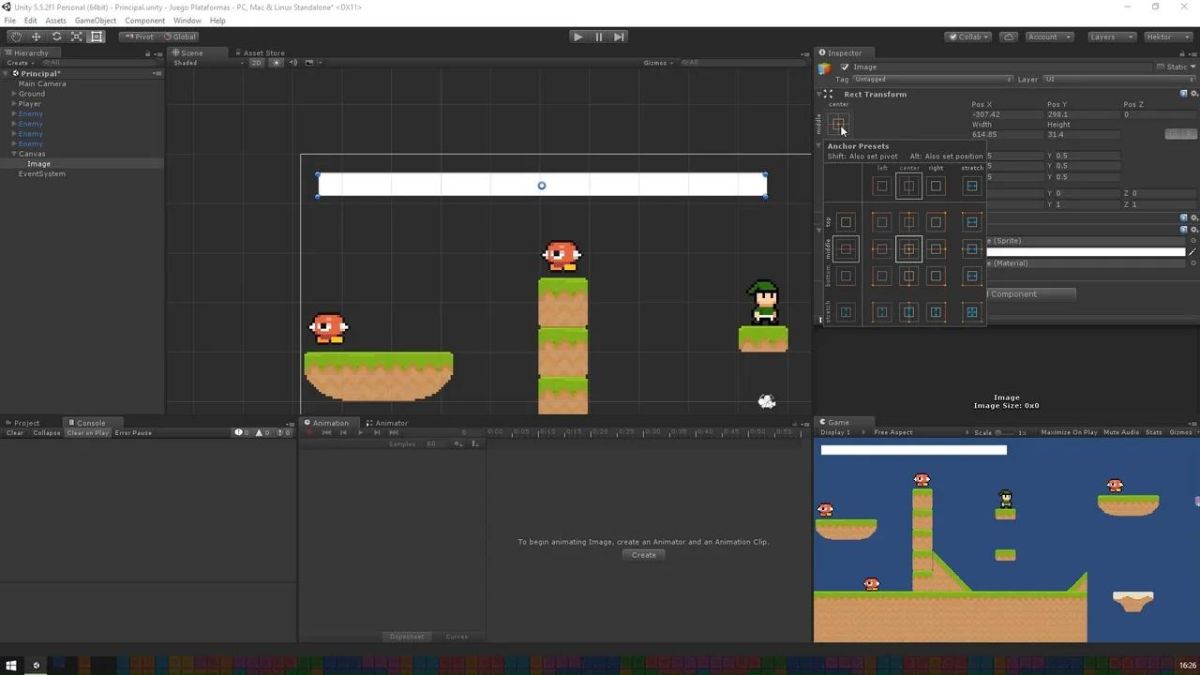The width and height of the screenshot is (1200, 675).
Task: Choose bottom-center anchor preset
Action: [x=908, y=276]
